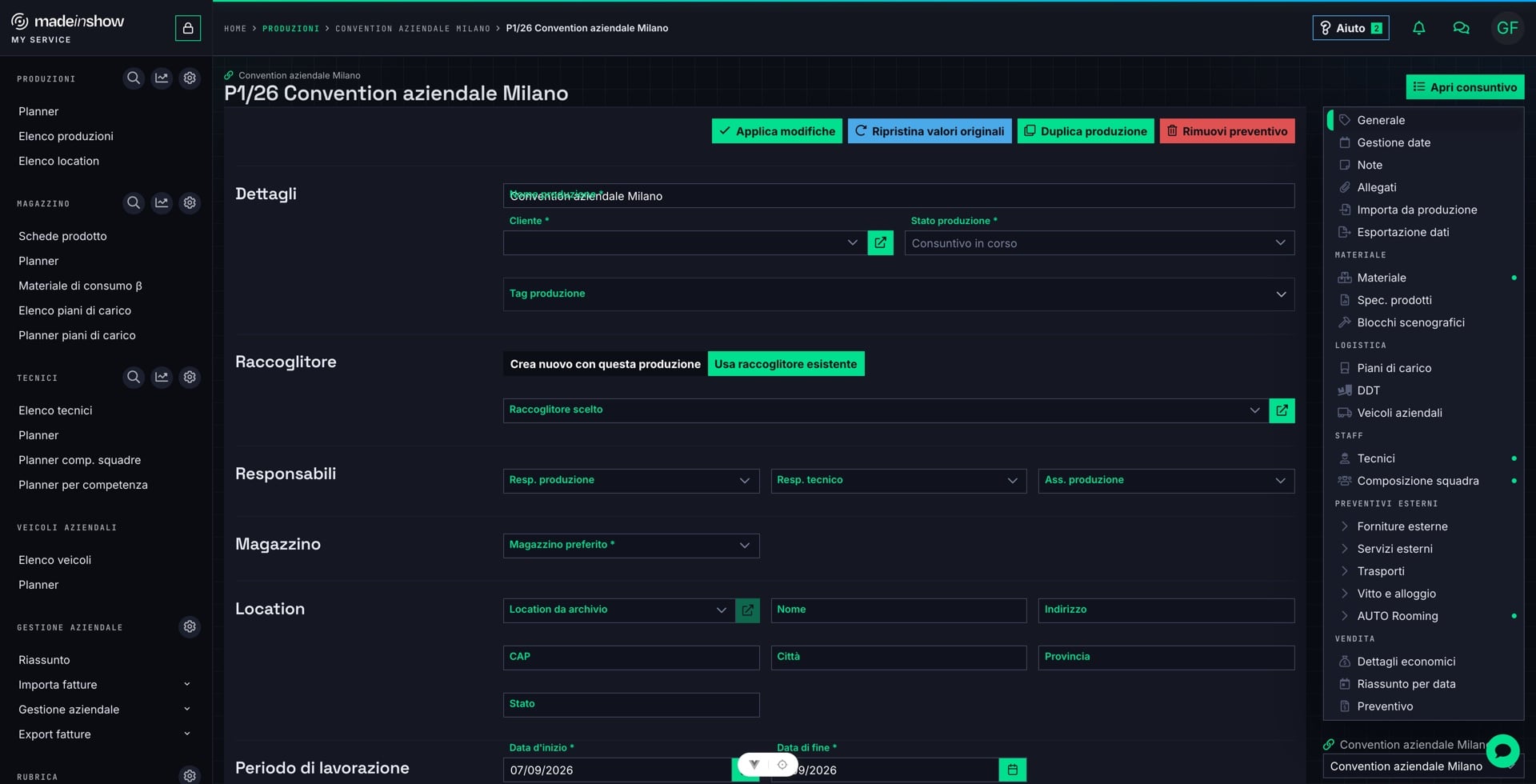The image size is (1536, 784).
Task: Open Dettagli economici section
Action: [1424, 662]
